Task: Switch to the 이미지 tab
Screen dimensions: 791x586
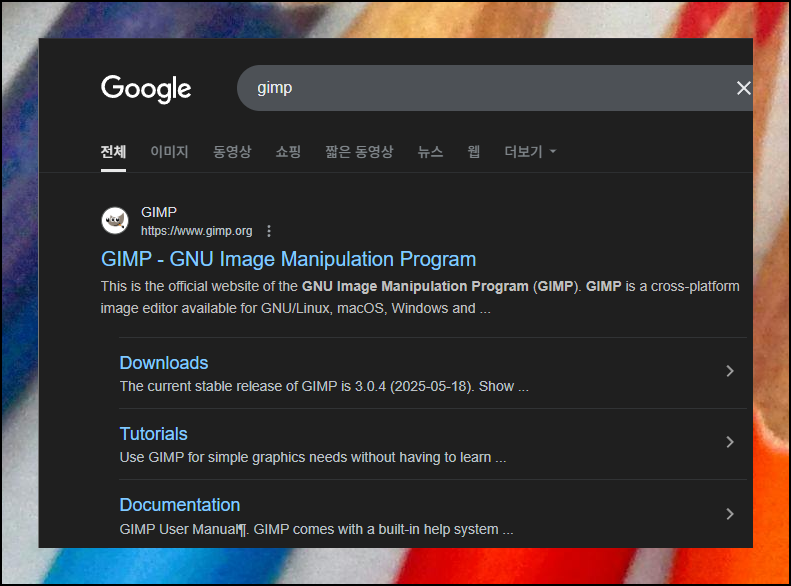Action: tap(169, 152)
